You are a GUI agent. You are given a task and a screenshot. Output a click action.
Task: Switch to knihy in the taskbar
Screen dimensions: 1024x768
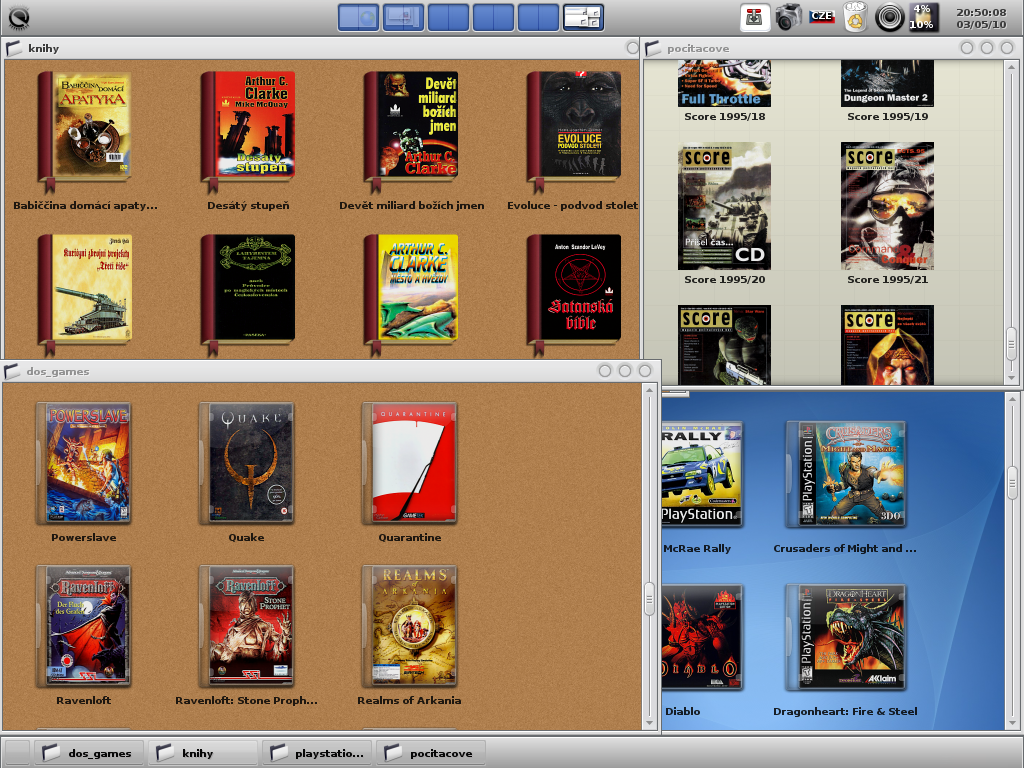[202, 753]
